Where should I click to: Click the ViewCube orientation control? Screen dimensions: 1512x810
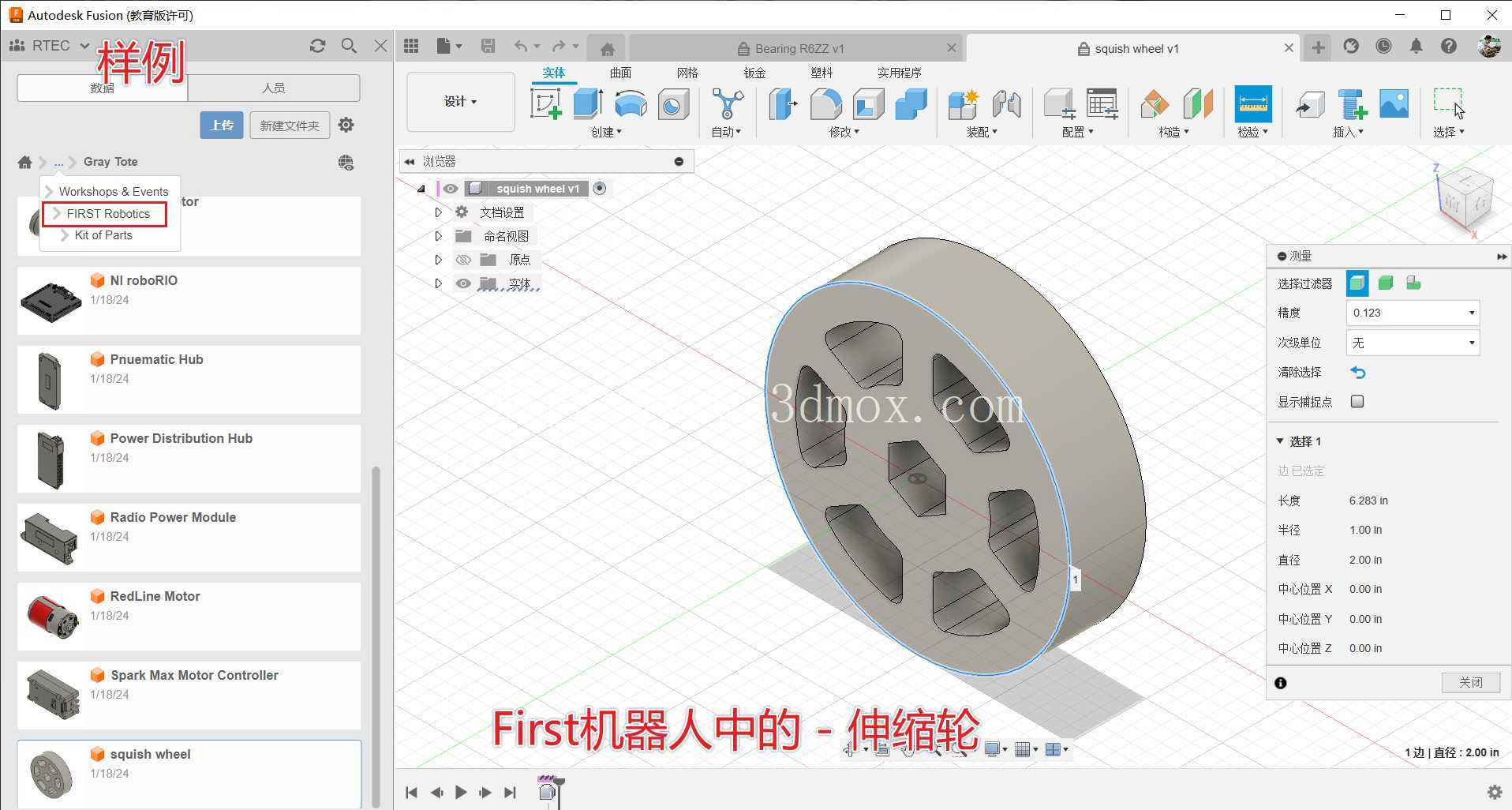pyautogui.click(x=1465, y=200)
